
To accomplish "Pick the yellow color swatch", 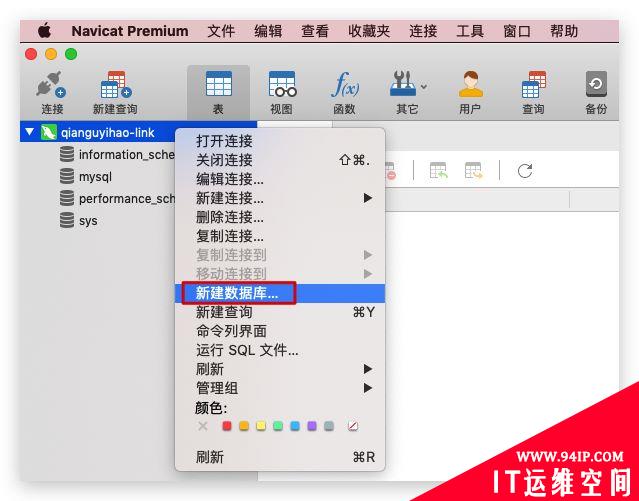I will (261, 426).
